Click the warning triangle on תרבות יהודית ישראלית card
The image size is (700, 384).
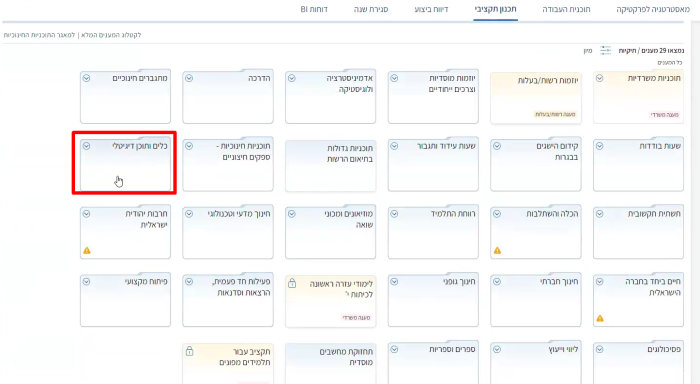(x=87, y=250)
